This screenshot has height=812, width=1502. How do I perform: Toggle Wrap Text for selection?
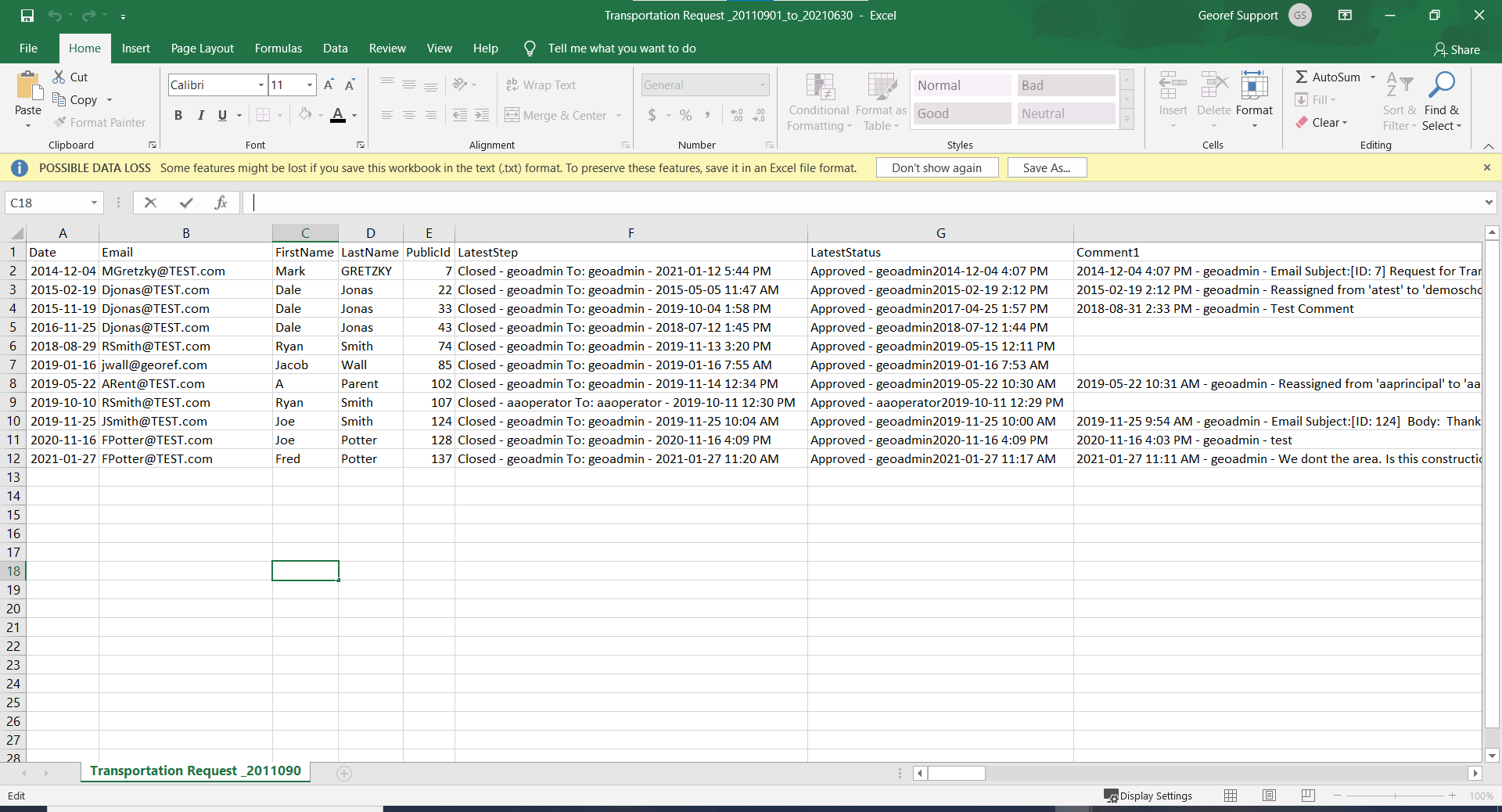541,84
